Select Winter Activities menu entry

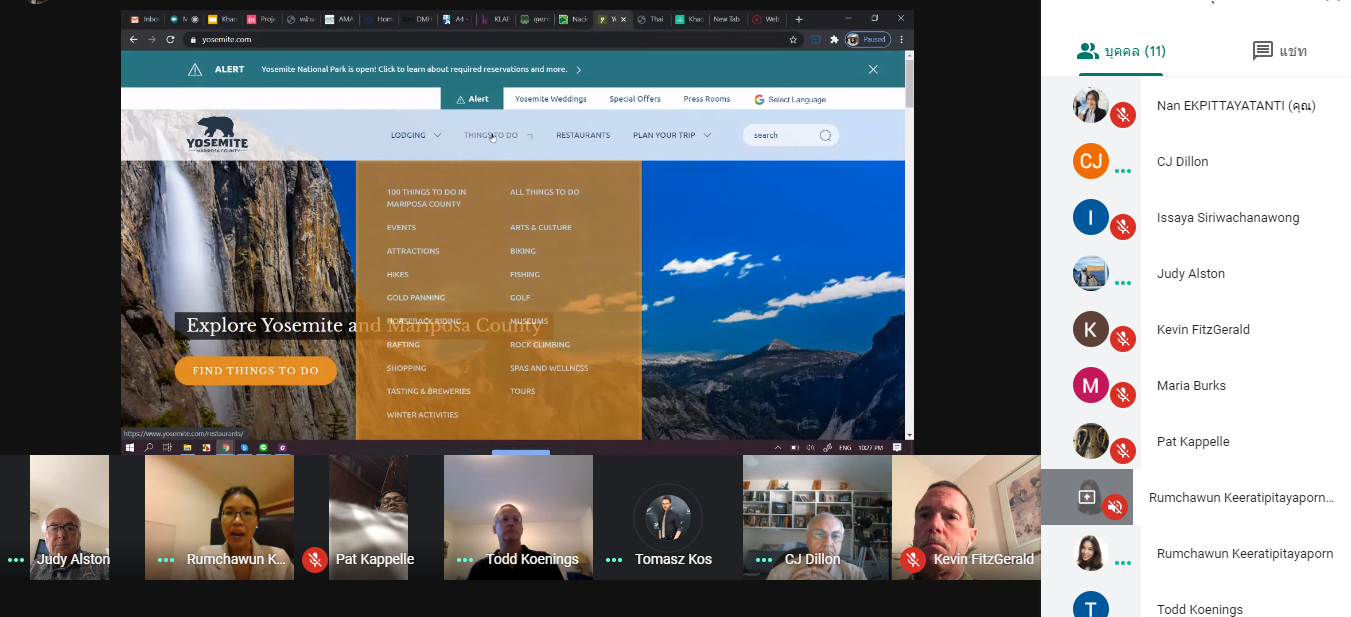422,414
